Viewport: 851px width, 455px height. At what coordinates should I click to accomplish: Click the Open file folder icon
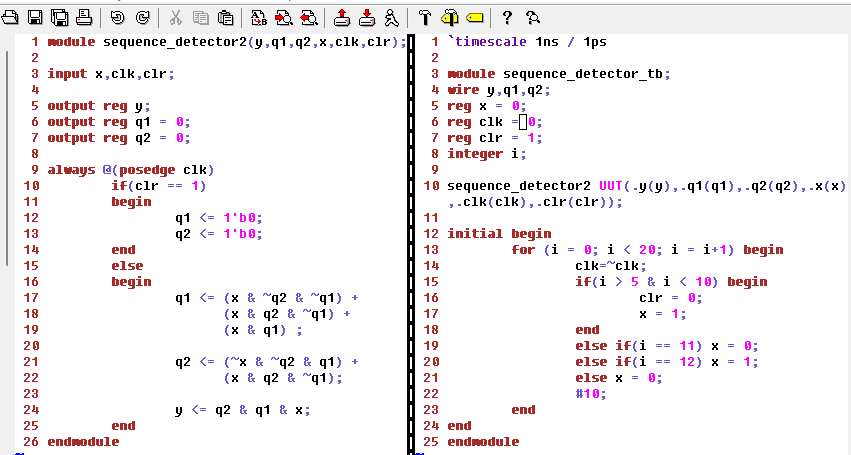click(x=12, y=16)
